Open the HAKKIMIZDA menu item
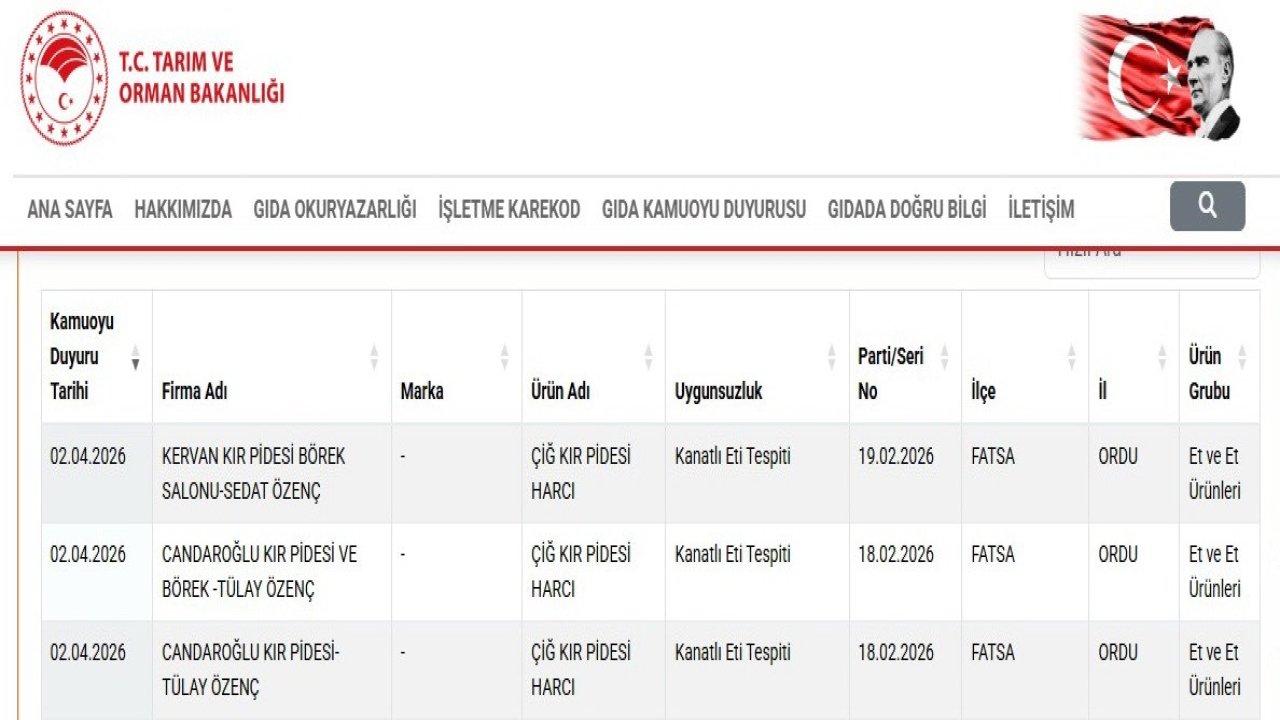This screenshot has height=720, width=1280. click(x=183, y=209)
